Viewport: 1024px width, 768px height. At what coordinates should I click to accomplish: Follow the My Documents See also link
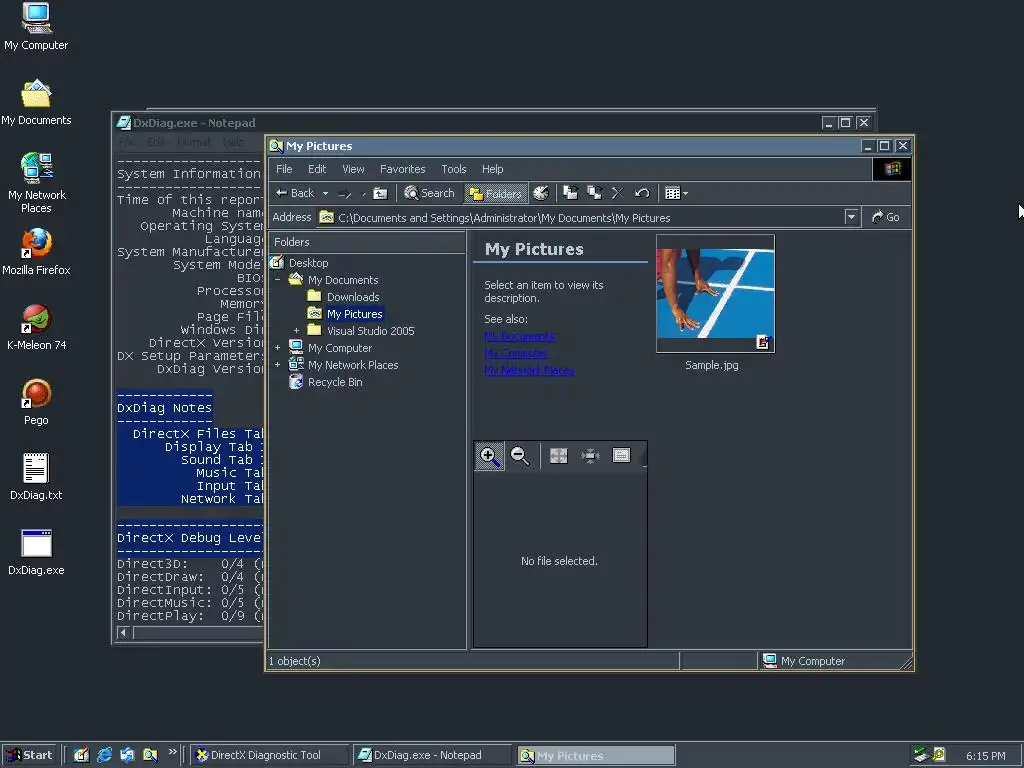tap(520, 336)
